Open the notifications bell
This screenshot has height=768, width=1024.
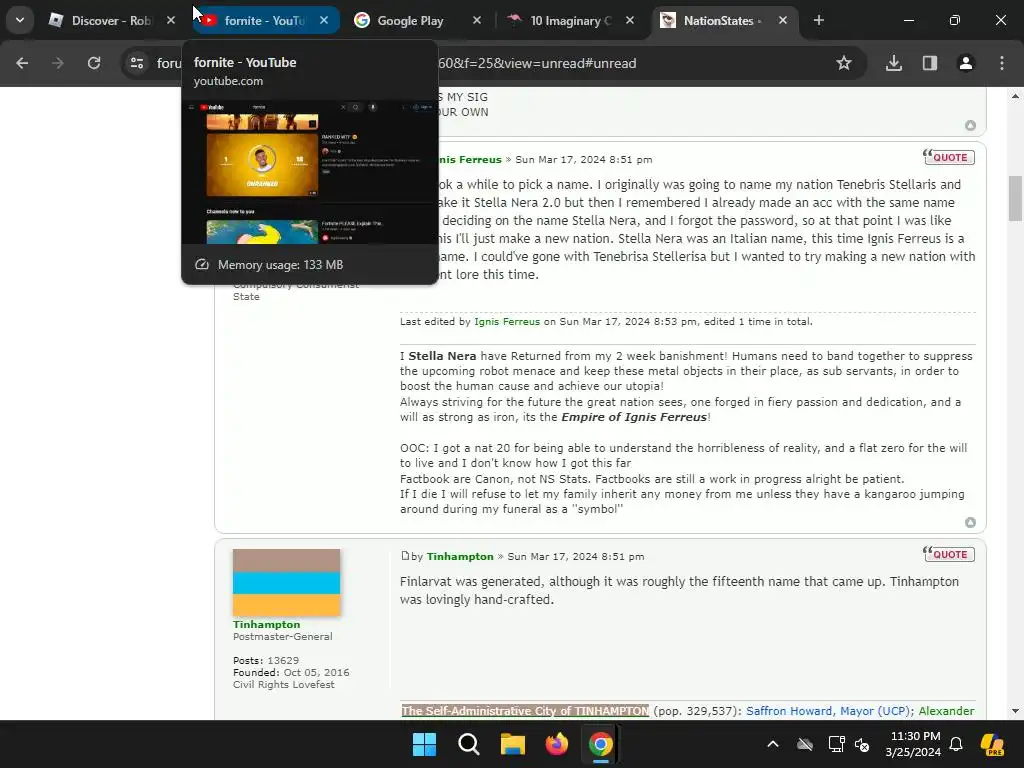coord(956,744)
